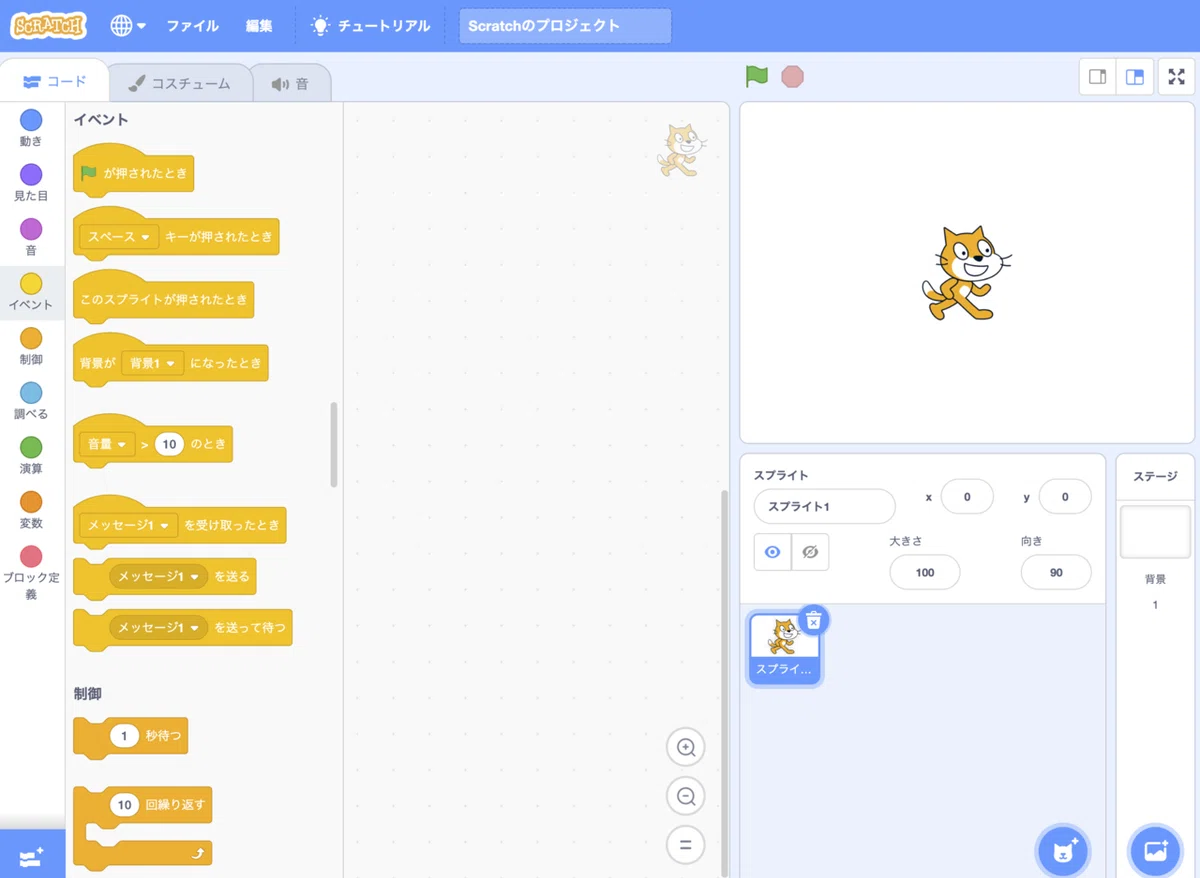Click the choose a backdrop button
The height and width of the screenshot is (878, 1200).
(x=1155, y=851)
